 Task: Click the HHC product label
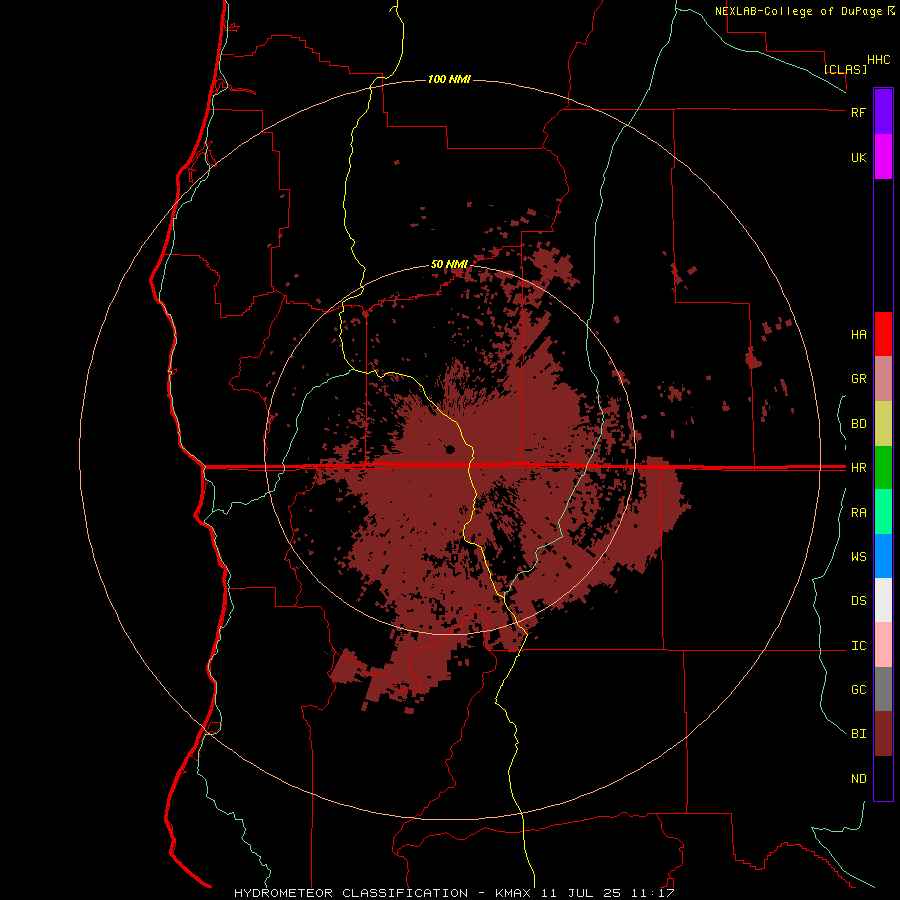coord(878,60)
